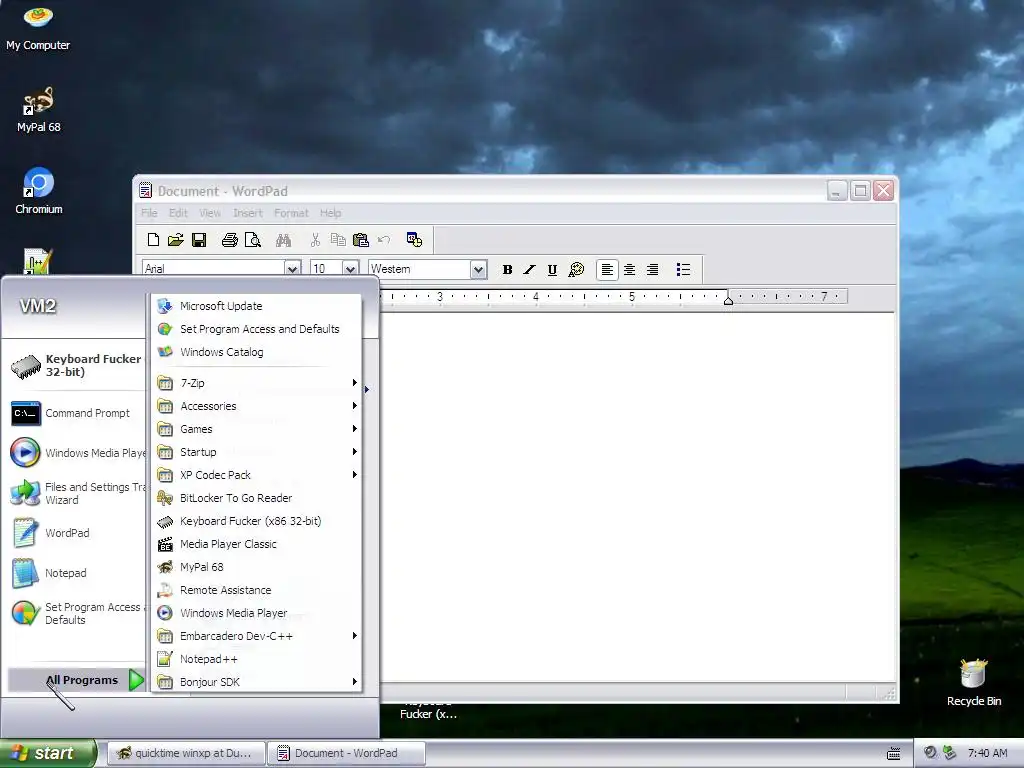Expand the 7-Zip submenu

[256, 383]
